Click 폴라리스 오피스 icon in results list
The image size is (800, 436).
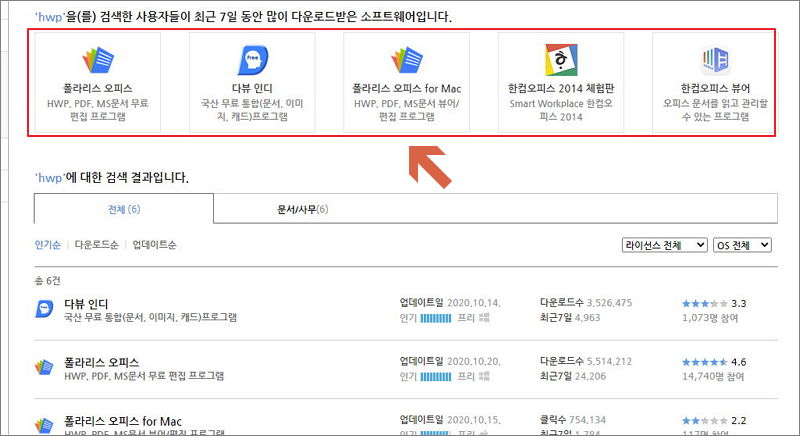pyautogui.click(x=44, y=367)
